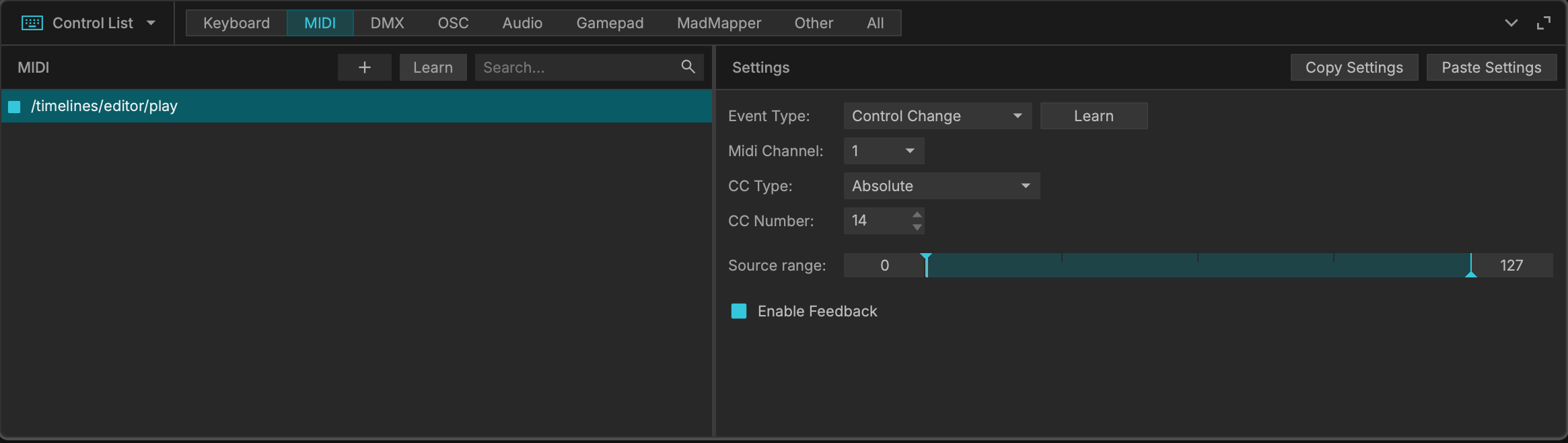This screenshot has height=443, width=1568.
Task: Click Copy Settings button
Action: (x=1354, y=67)
